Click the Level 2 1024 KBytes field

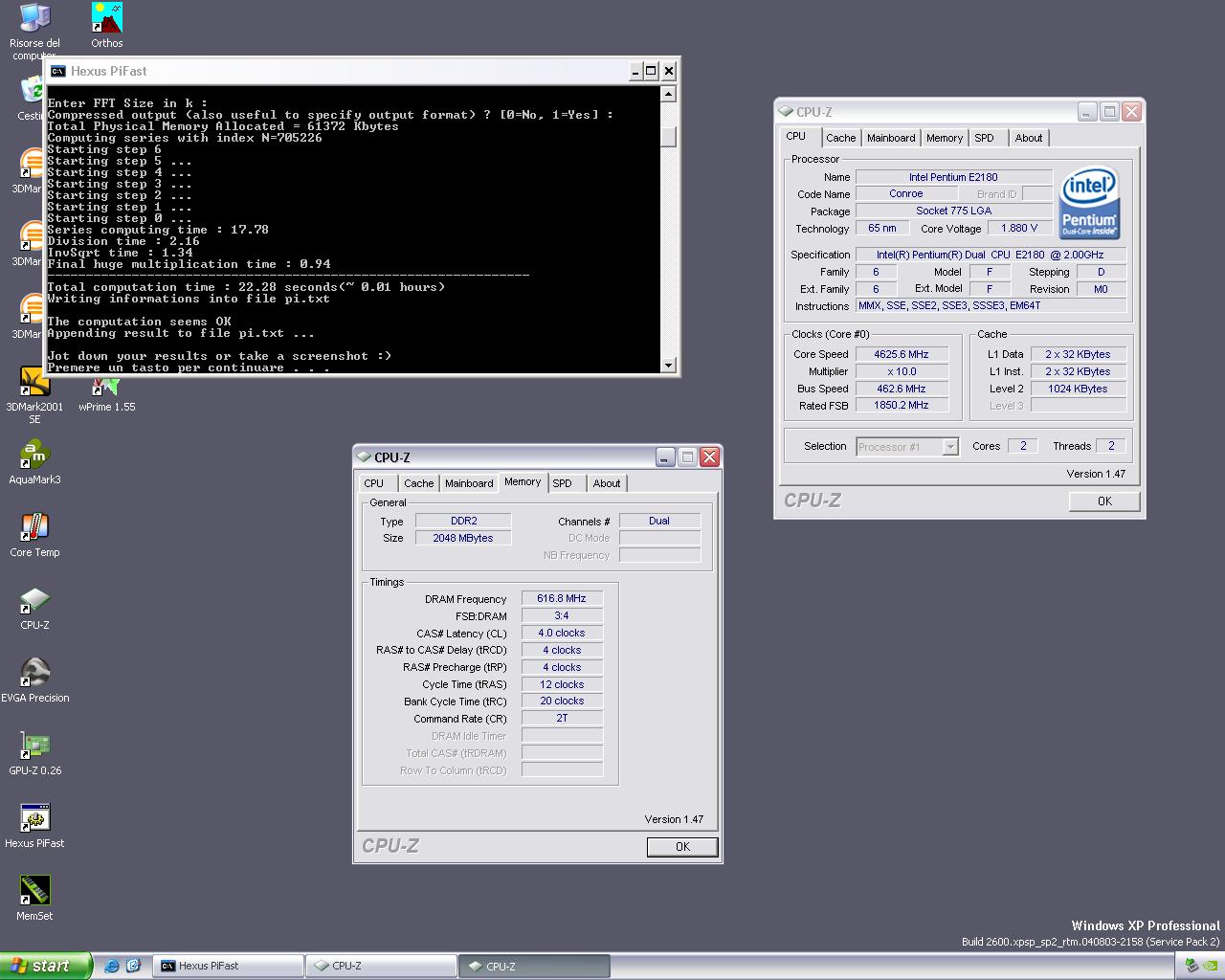[x=1078, y=389]
